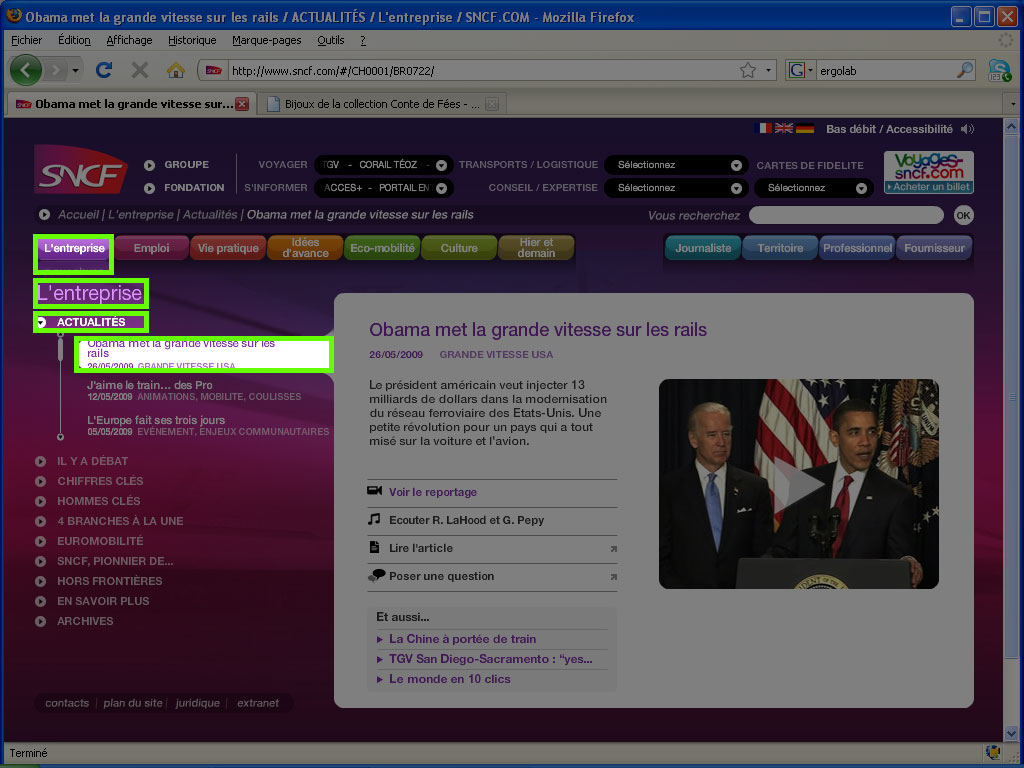Image resolution: width=1024 pixels, height=768 pixels.
Task: Click the news list scroll-down arrow below L'Europe
Action: pyautogui.click(x=60, y=437)
